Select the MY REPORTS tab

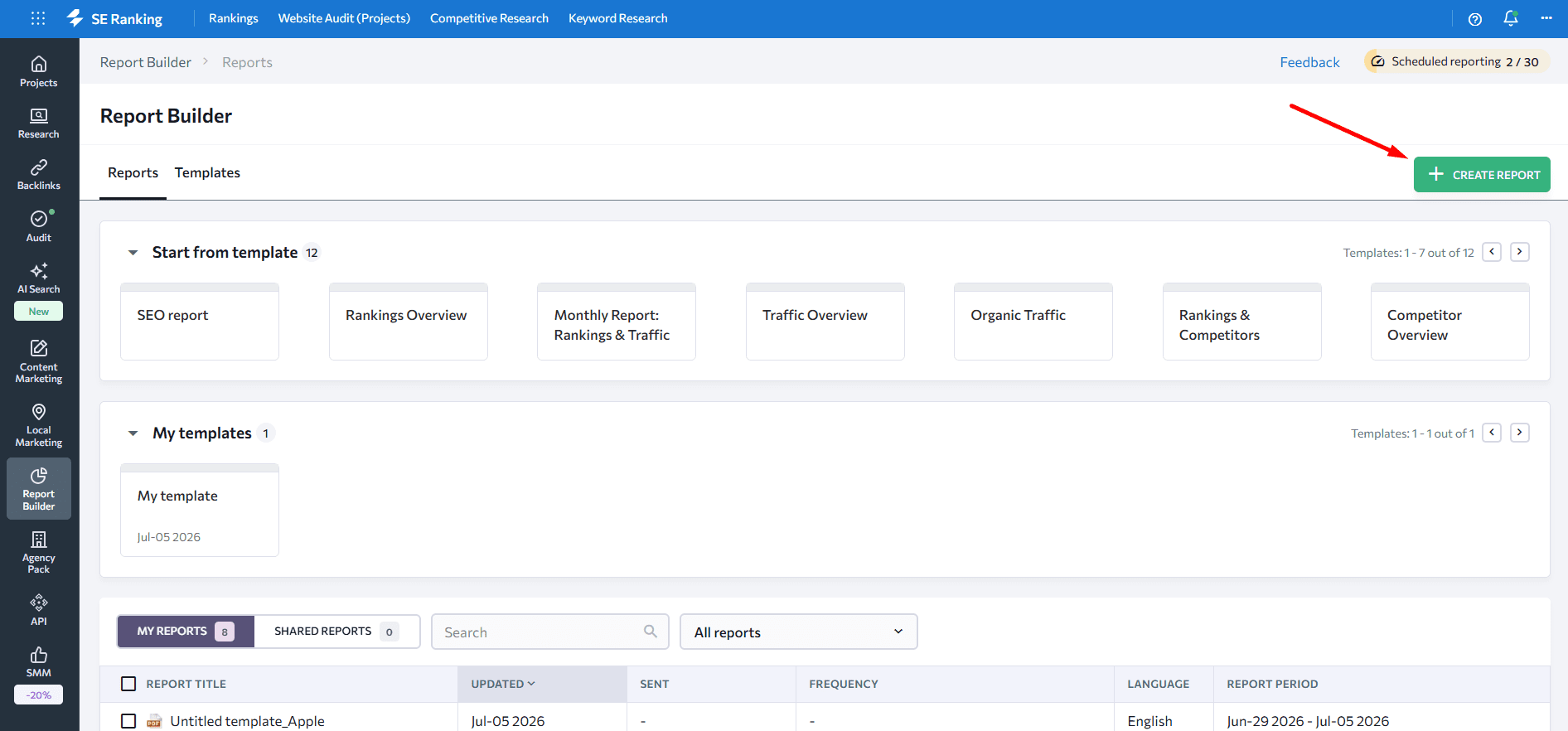point(186,632)
